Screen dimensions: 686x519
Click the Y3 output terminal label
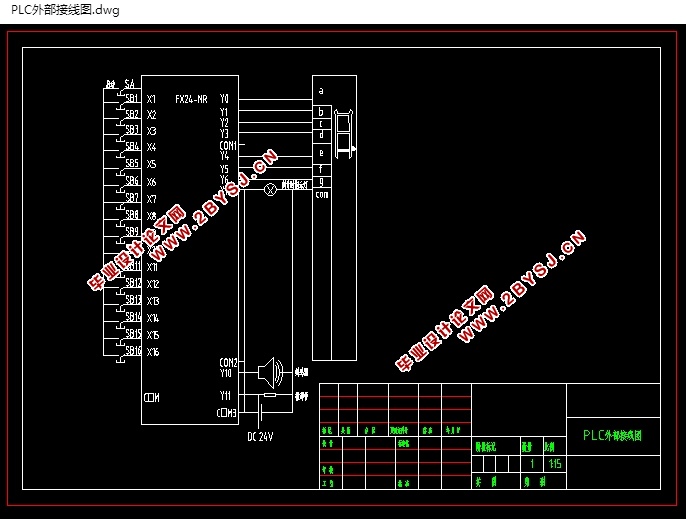pos(224,133)
